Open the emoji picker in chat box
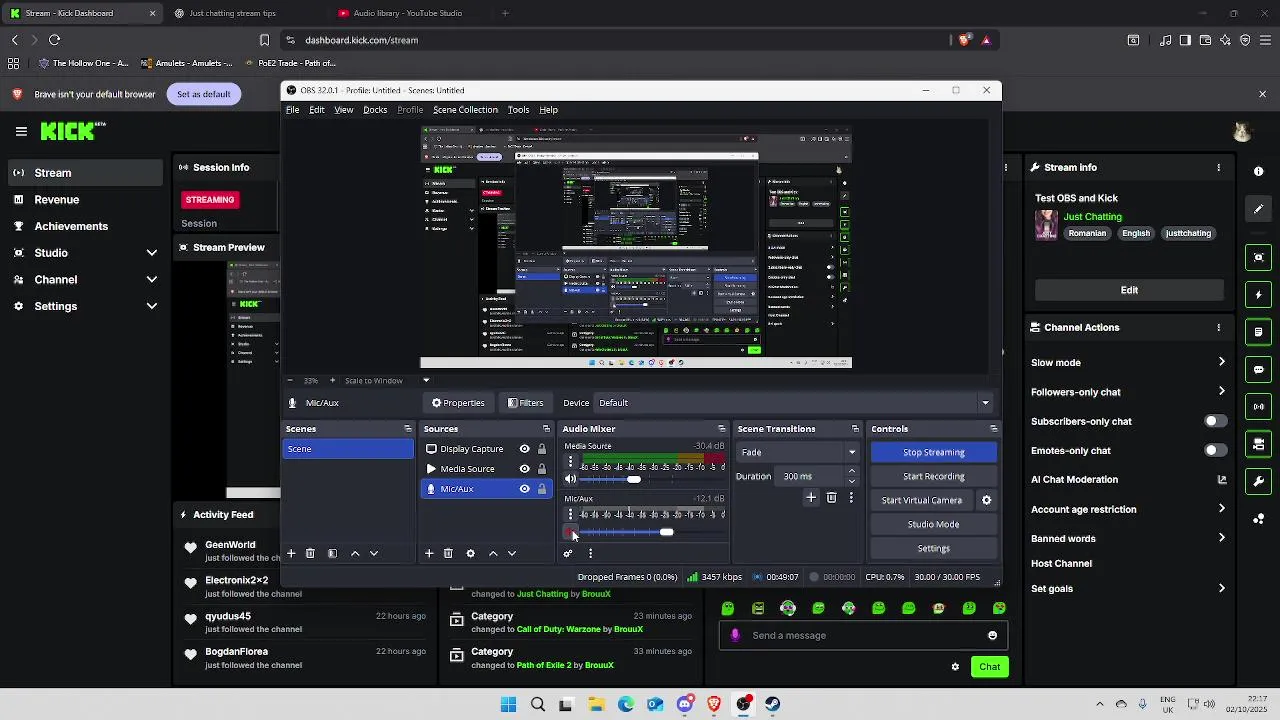 coord(992,636)
